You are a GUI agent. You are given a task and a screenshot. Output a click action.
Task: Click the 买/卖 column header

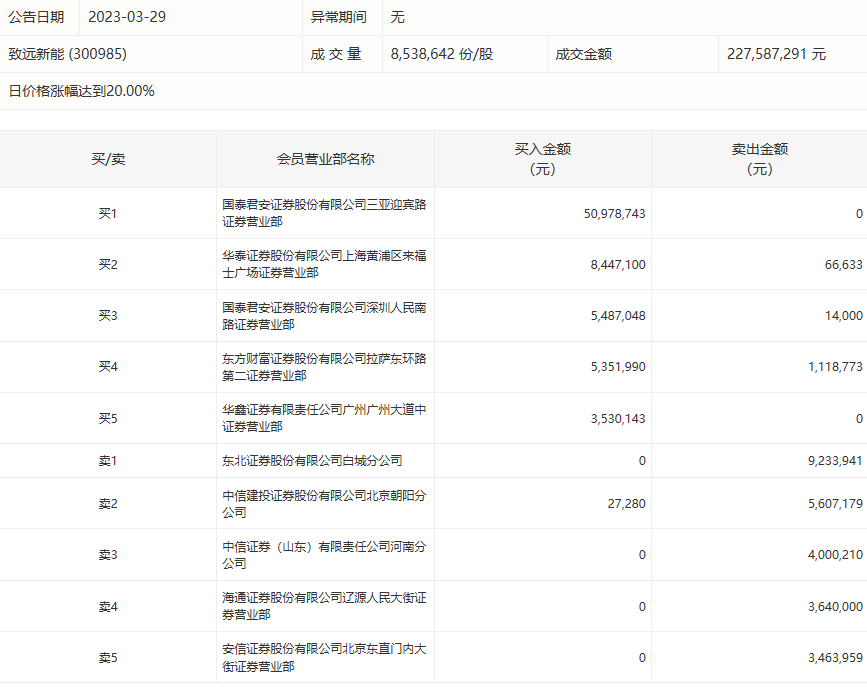point(108,159)
